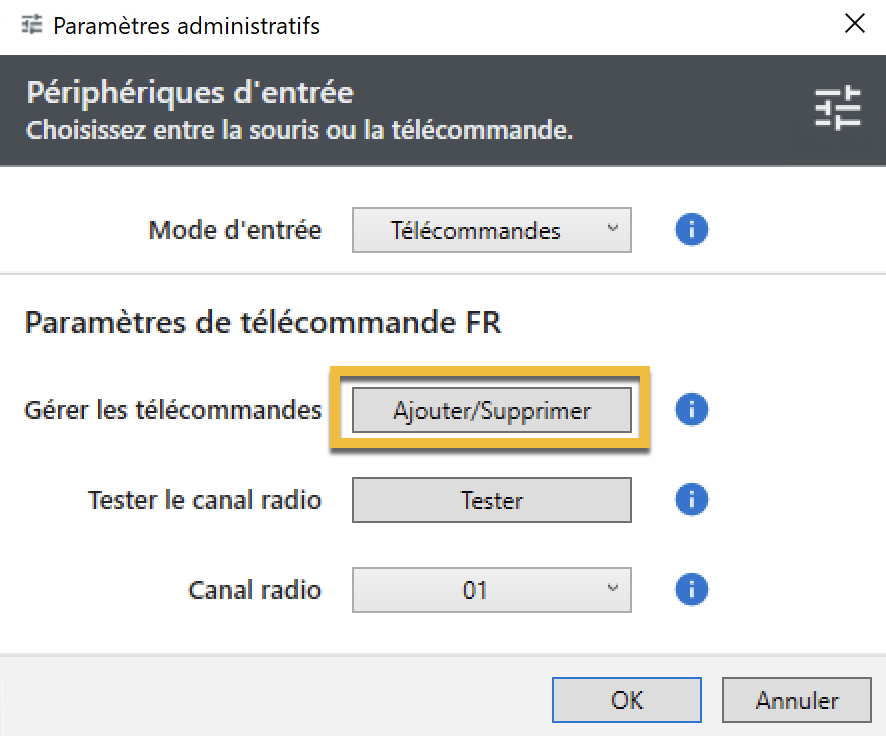Click the Canal radio label text

click(254, 590)
